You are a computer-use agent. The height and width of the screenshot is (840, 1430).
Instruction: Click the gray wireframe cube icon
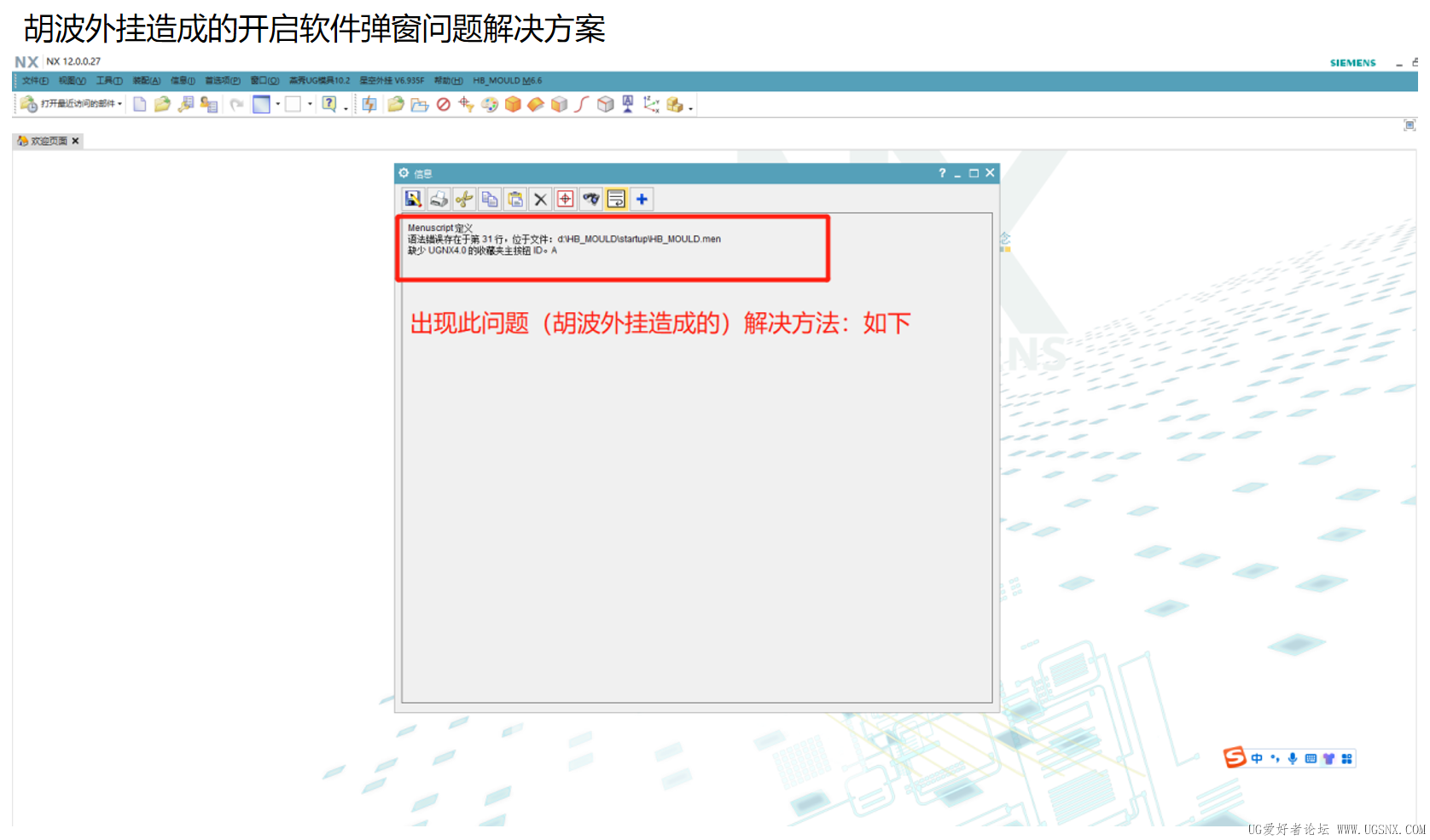pyautogui.click(x=605, y=104)
